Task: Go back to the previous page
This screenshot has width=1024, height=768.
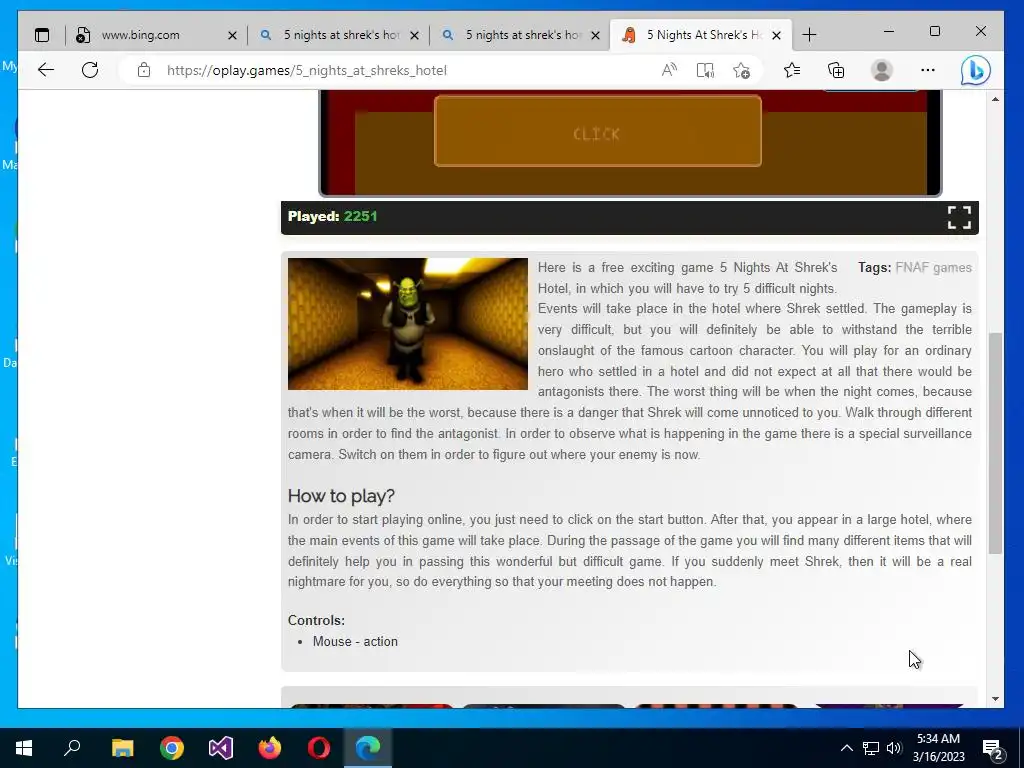Action: point(46,70)
